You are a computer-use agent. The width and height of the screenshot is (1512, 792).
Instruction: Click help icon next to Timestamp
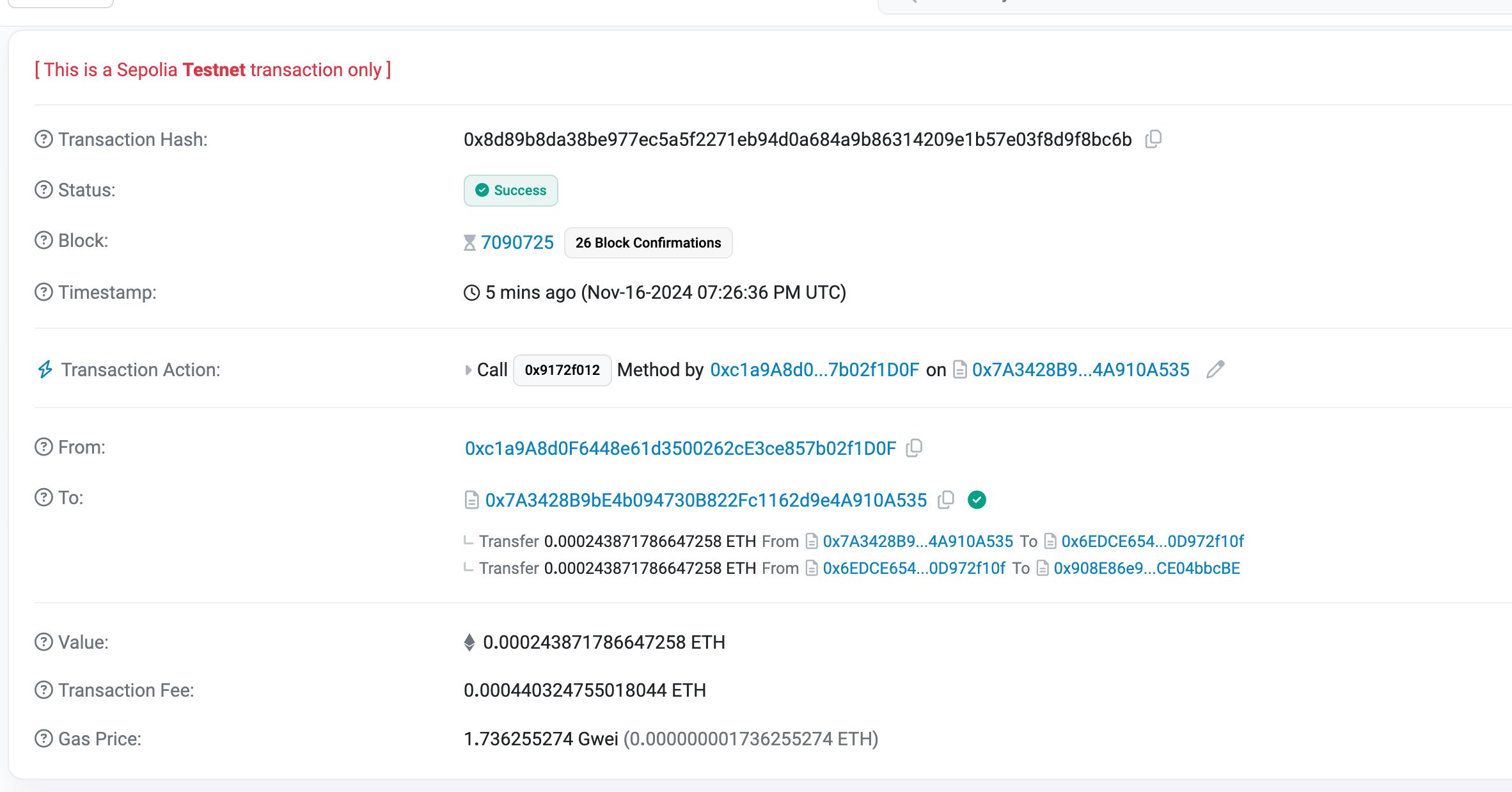tap(43, 292)
